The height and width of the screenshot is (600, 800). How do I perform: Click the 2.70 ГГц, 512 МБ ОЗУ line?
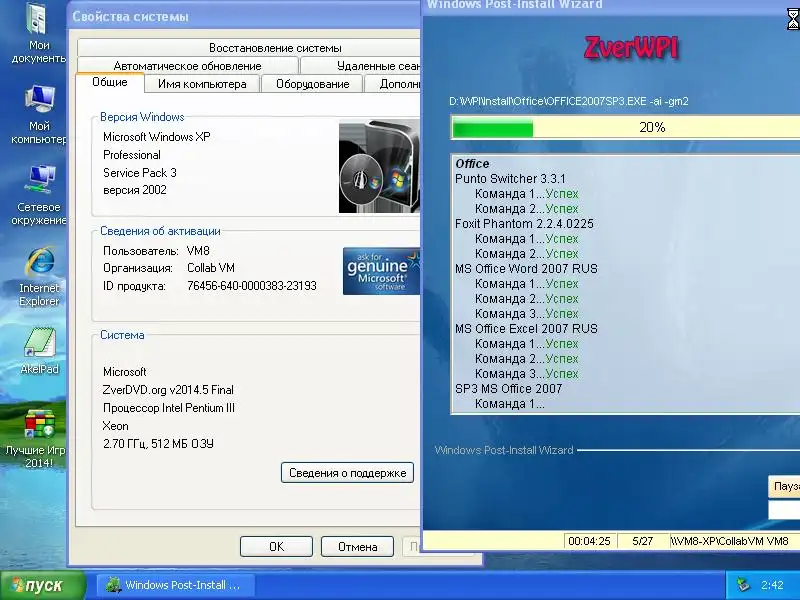pyautogui.click(x=158, y=444)
